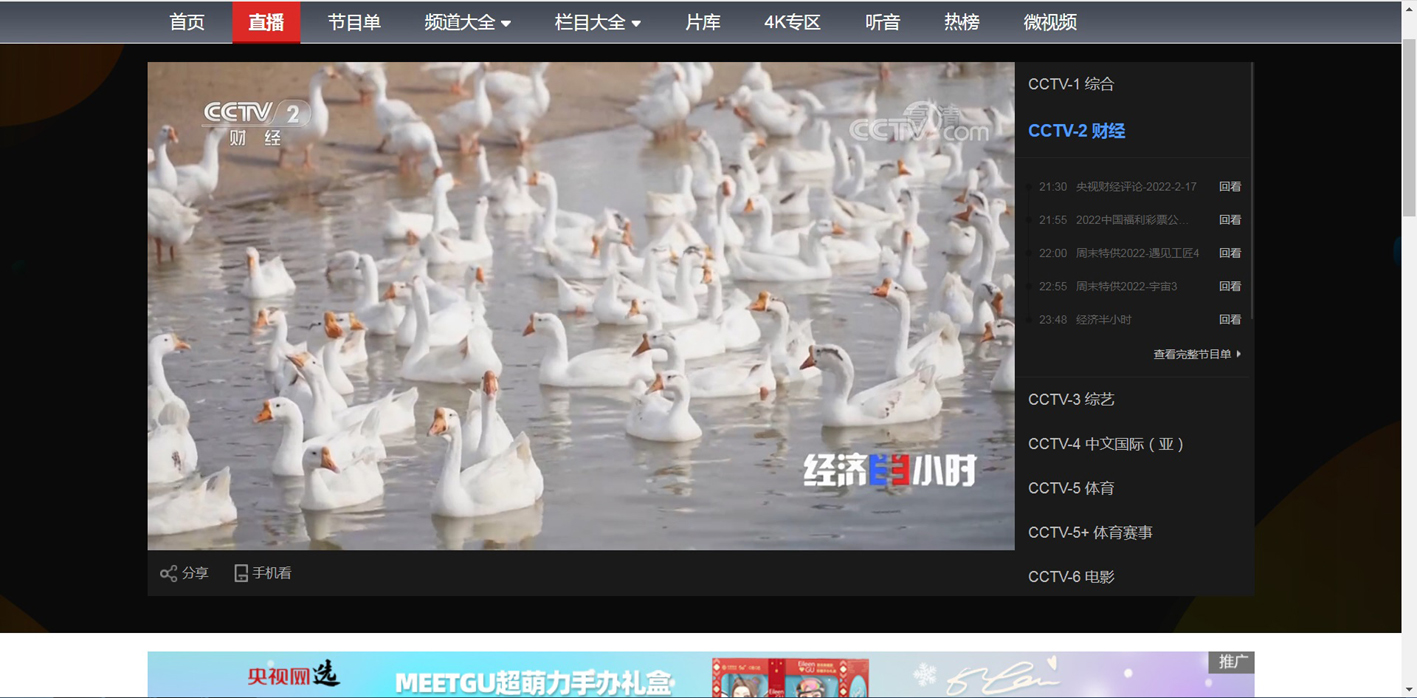This screenshot has height=698, width=1417.
Task: Select the CCTV-2 财经 channel heading
Action: pos(1077,131)
